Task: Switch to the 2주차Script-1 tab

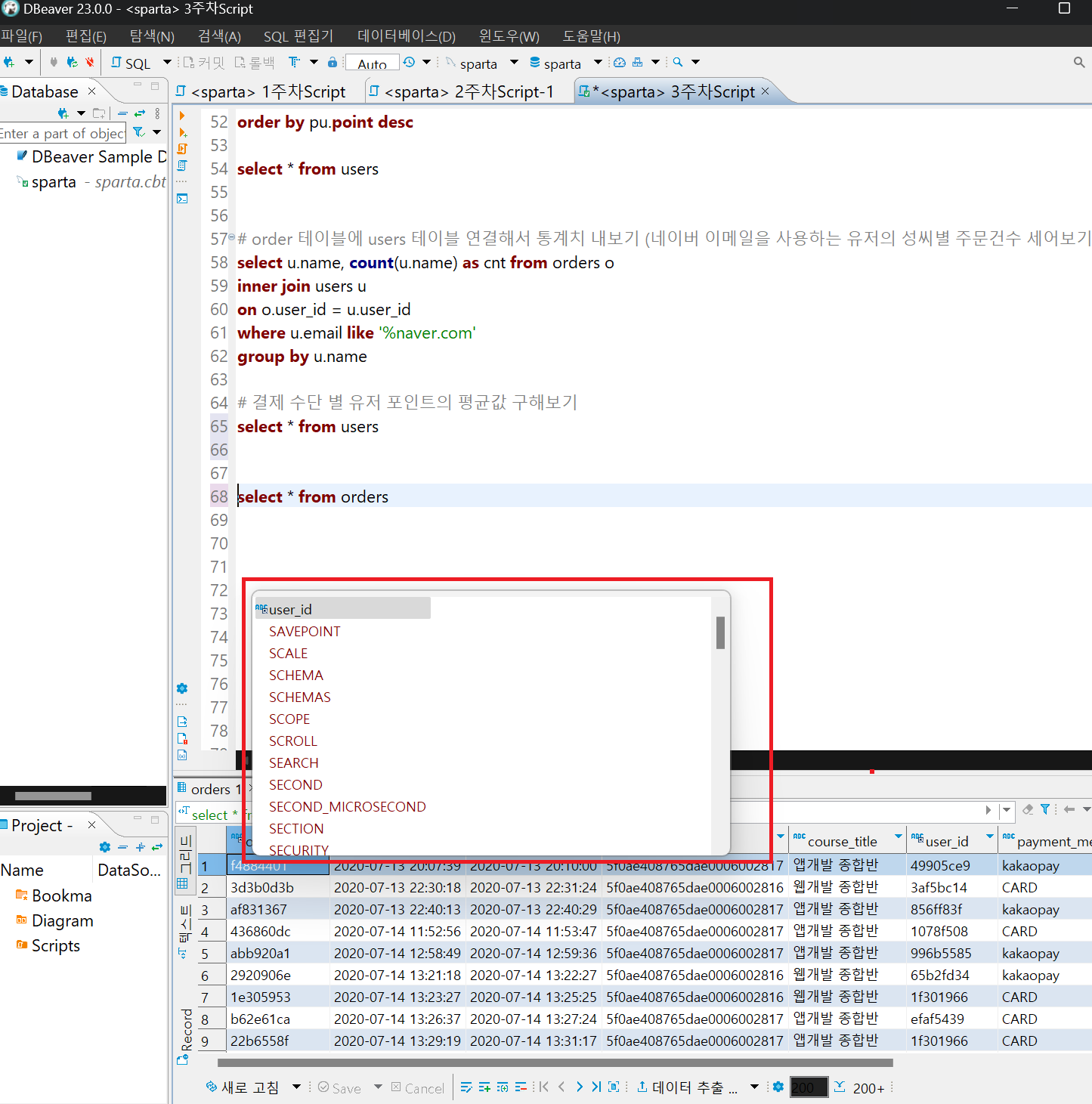Action: click(462, 92)
